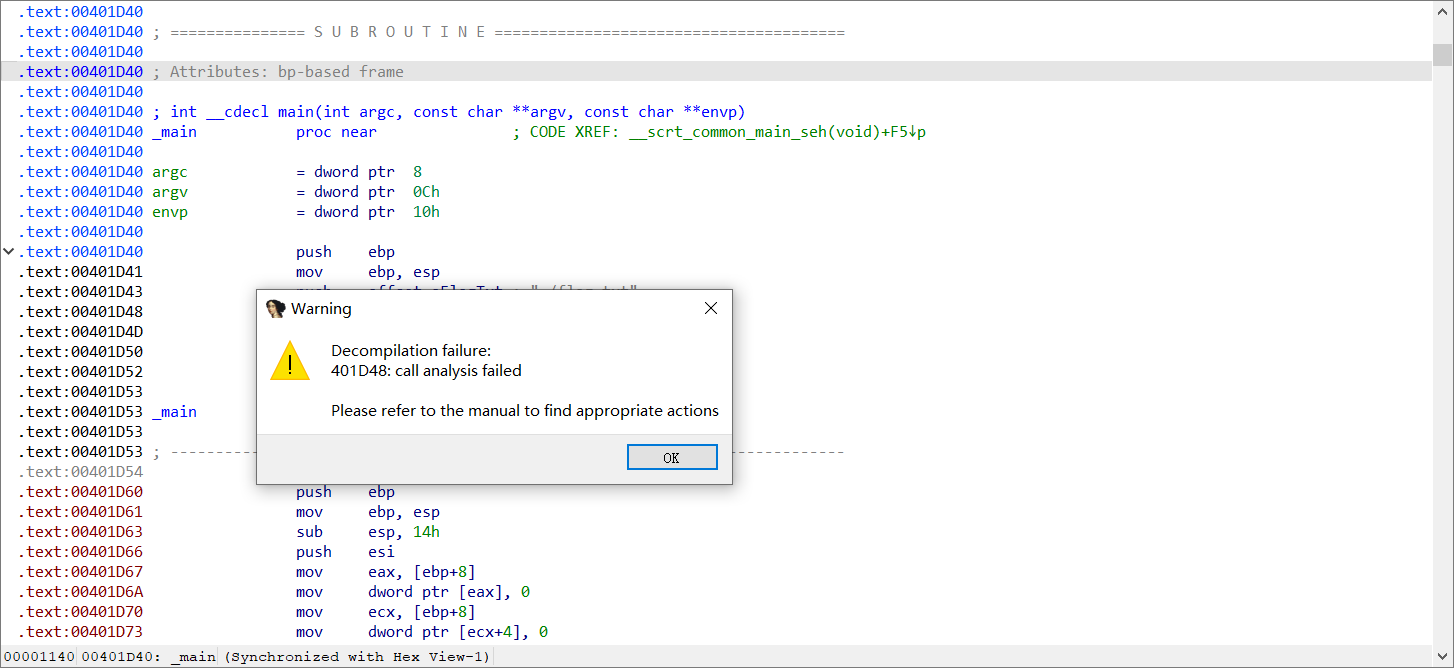The image size is (1454, 668).
Task: Click the scrollbar down arrow
Action: pyautogui.click(x=1442, y=655)
